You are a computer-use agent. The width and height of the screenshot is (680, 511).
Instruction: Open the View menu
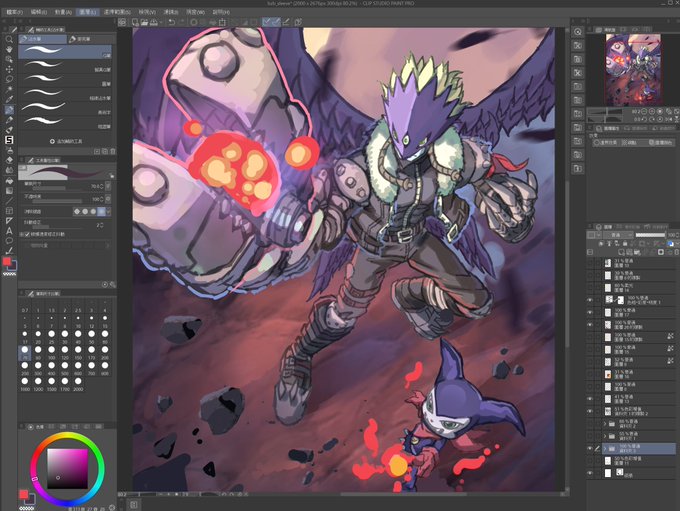click(x=147, y=12)
